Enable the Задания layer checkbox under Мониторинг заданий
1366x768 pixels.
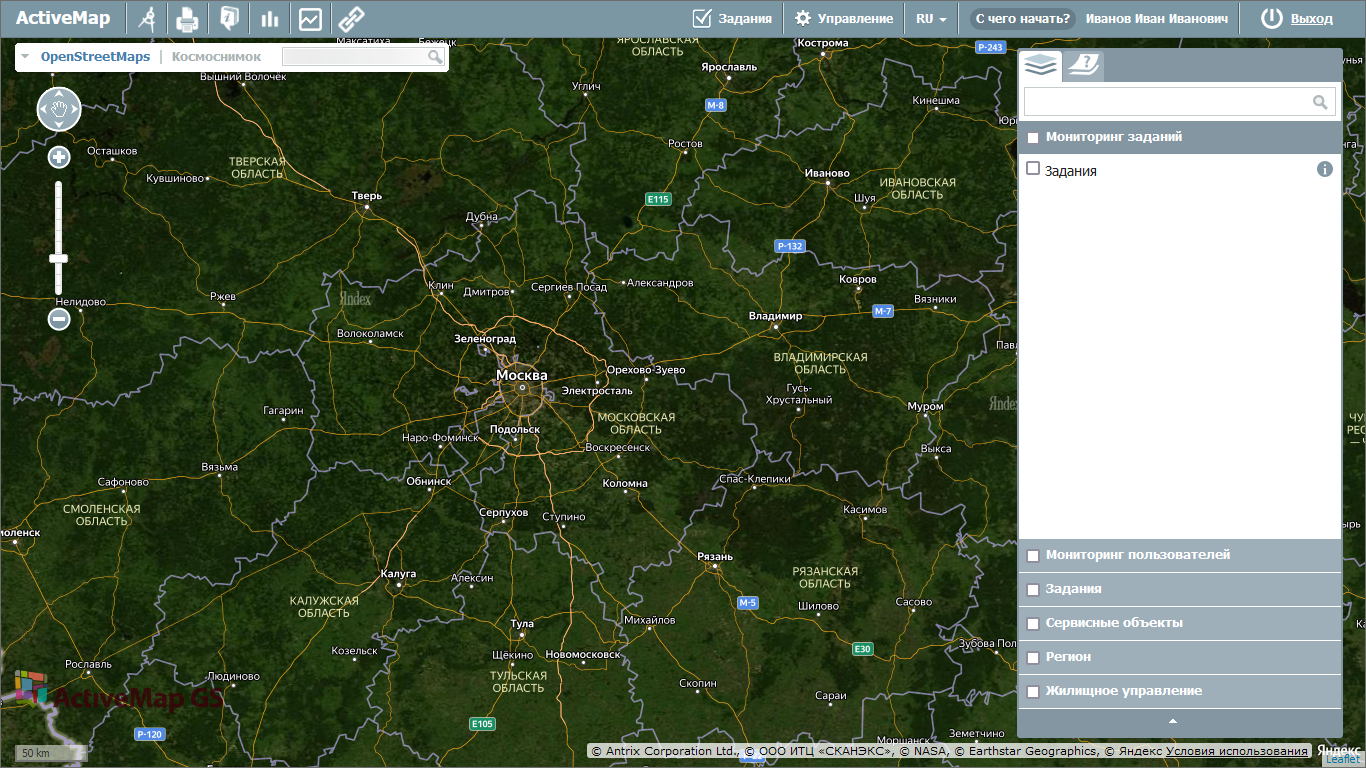(x=1034, y=169)
